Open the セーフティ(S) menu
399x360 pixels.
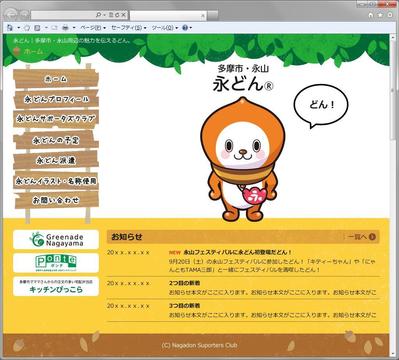[128, 28]
